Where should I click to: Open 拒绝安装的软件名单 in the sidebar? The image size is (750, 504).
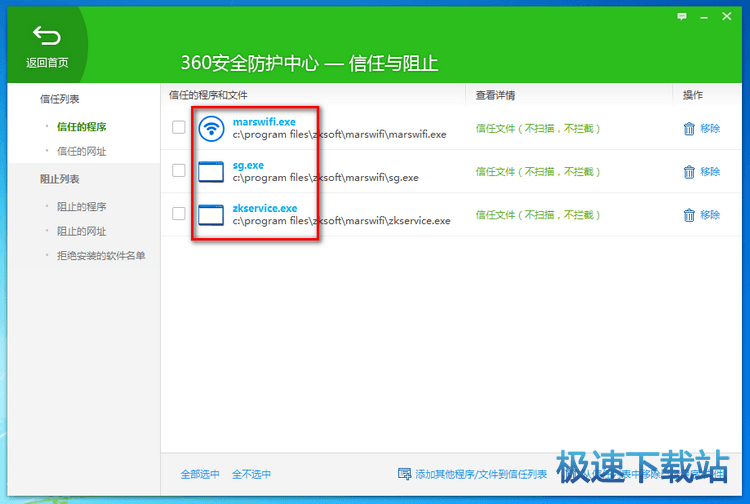click(101, 256)
